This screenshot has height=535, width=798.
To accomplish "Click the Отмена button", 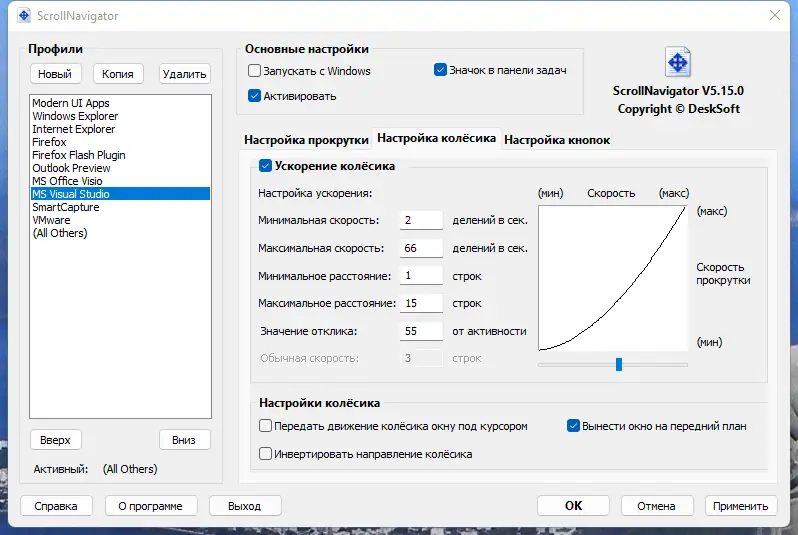I will click(x=657, y=506).
